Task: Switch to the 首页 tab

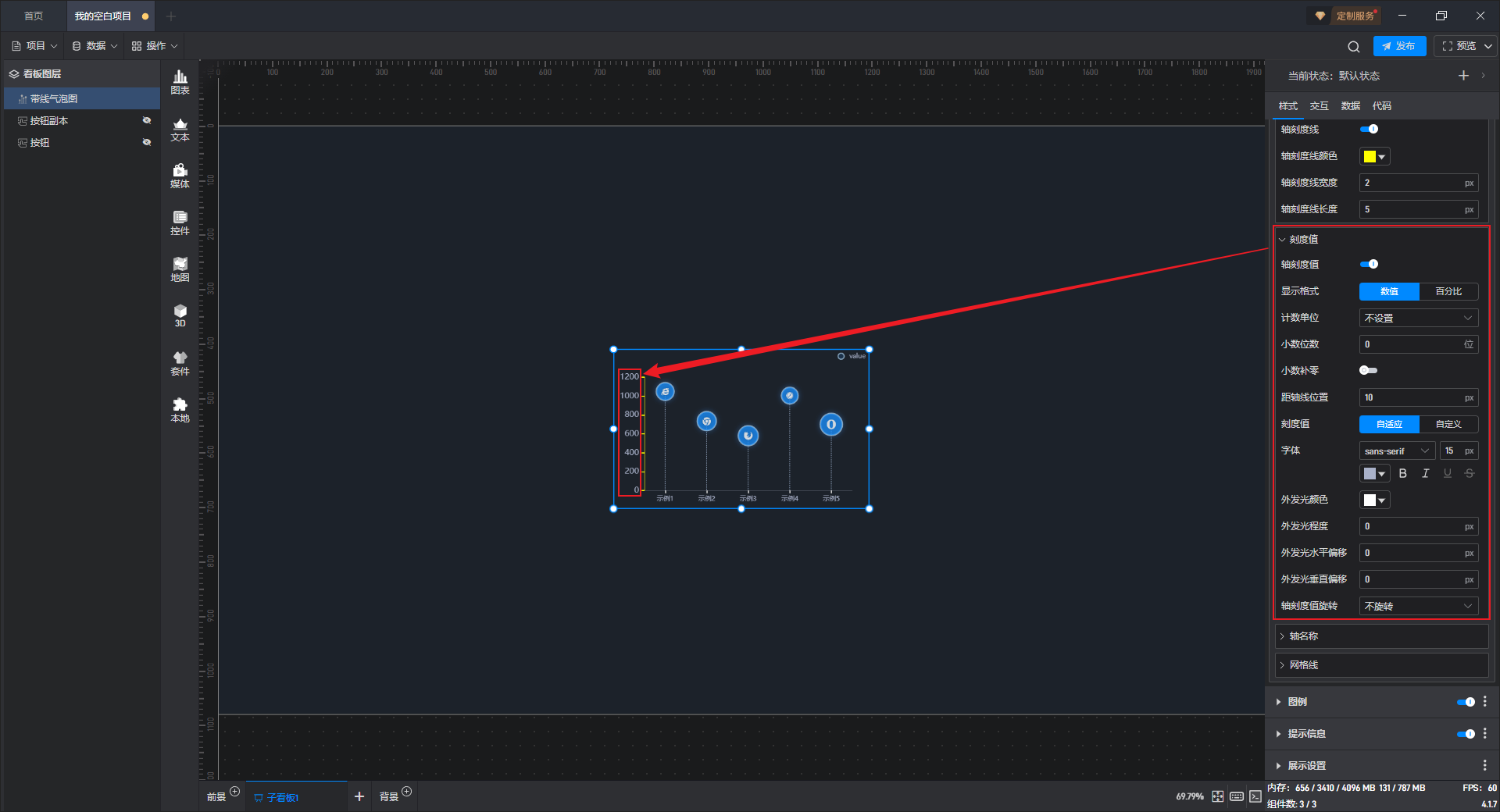Action: [x=34, y=16]
